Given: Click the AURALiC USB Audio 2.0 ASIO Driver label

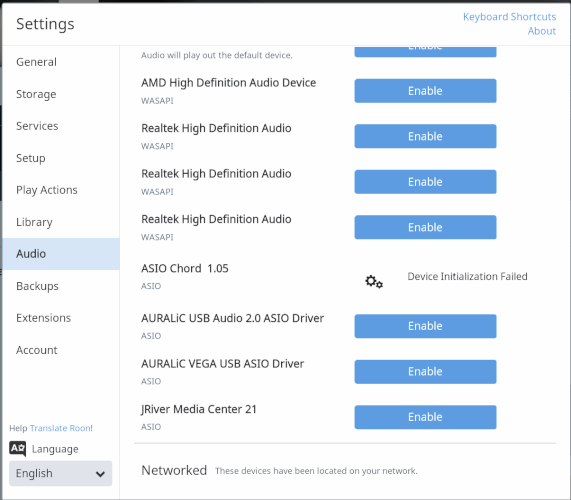Looking at the screenshot, I should click(232, 318).
